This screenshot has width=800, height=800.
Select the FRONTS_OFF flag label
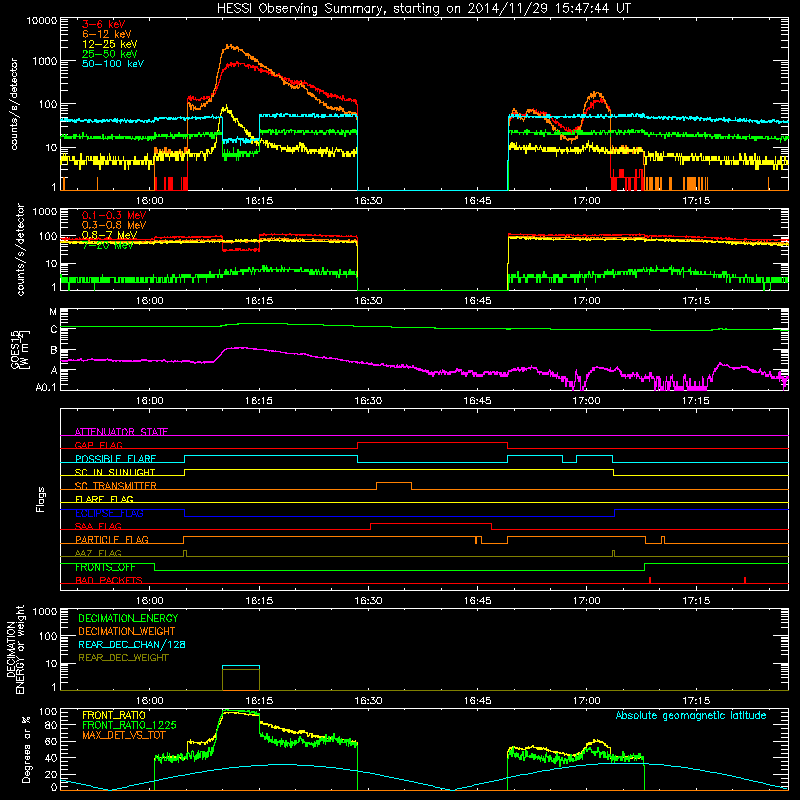(105, 567)
